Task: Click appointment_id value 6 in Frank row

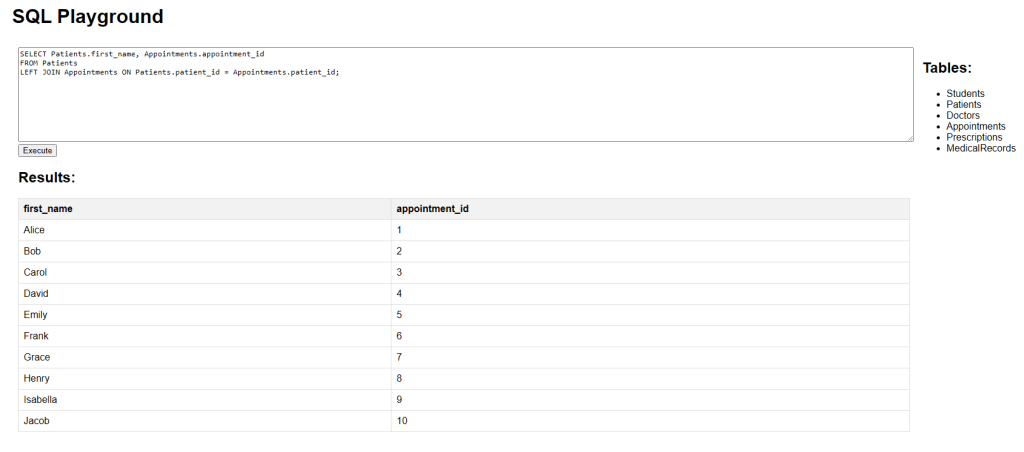Action: [650, 336]
